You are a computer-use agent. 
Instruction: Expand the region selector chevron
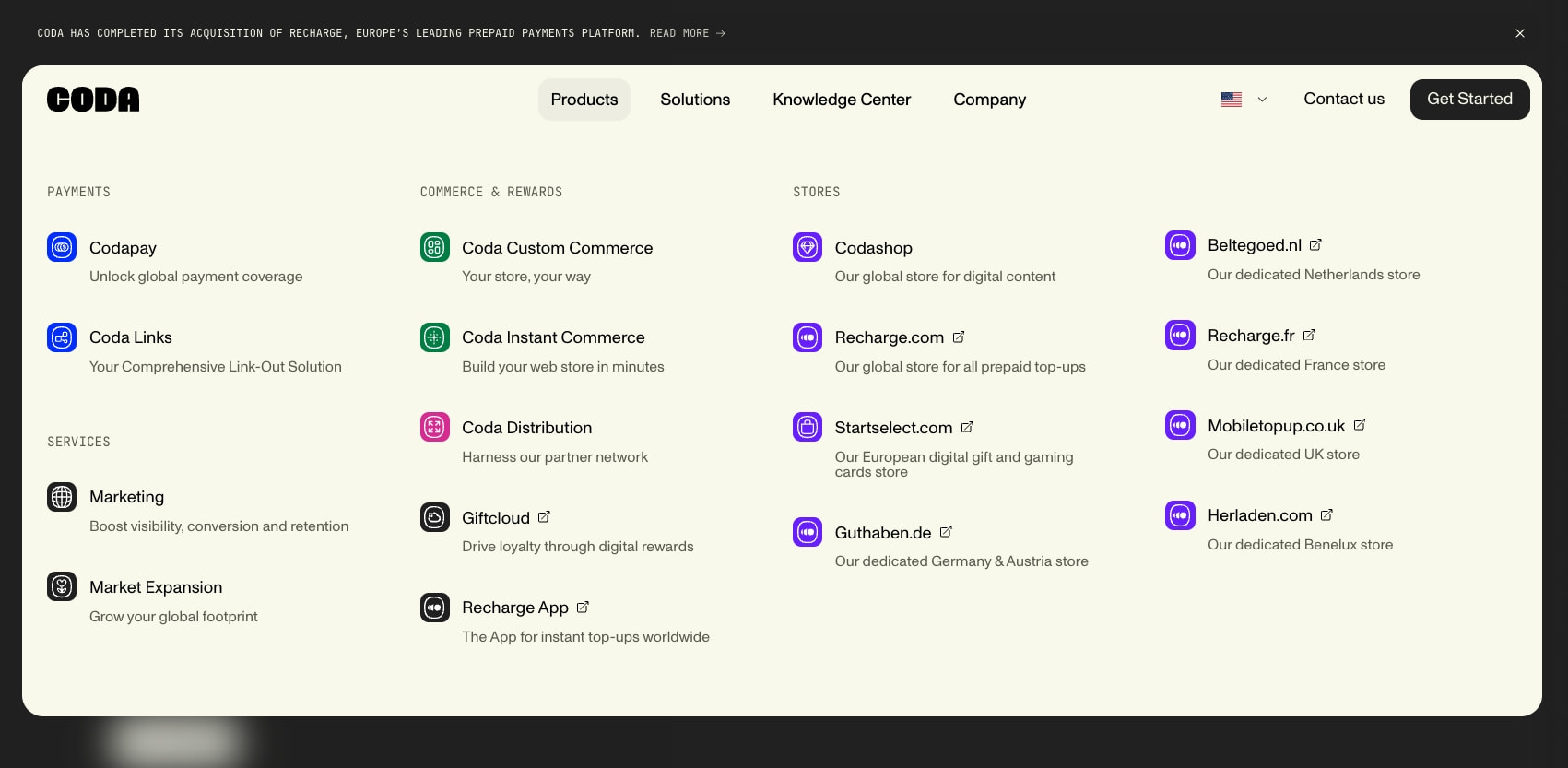[1262, 100]
